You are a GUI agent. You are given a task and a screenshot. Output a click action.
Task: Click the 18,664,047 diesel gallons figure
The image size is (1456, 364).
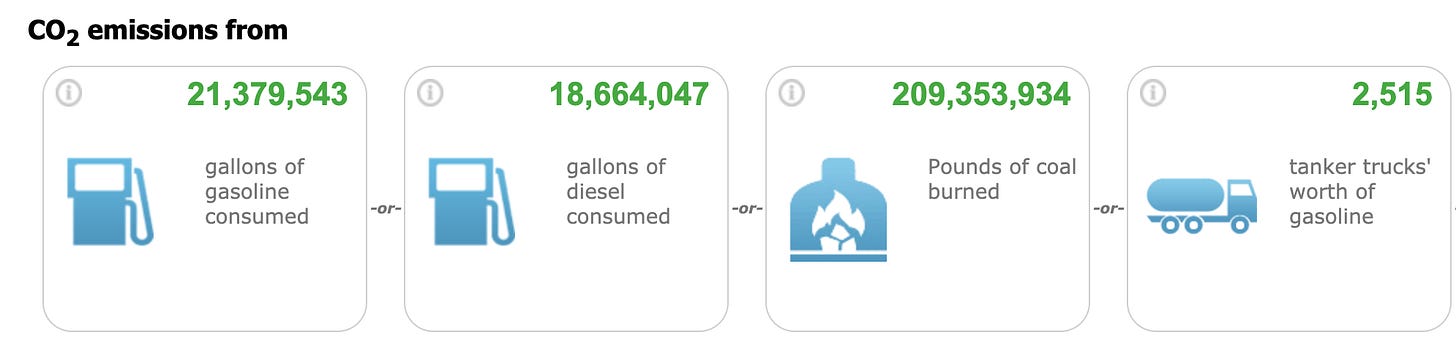629,95
